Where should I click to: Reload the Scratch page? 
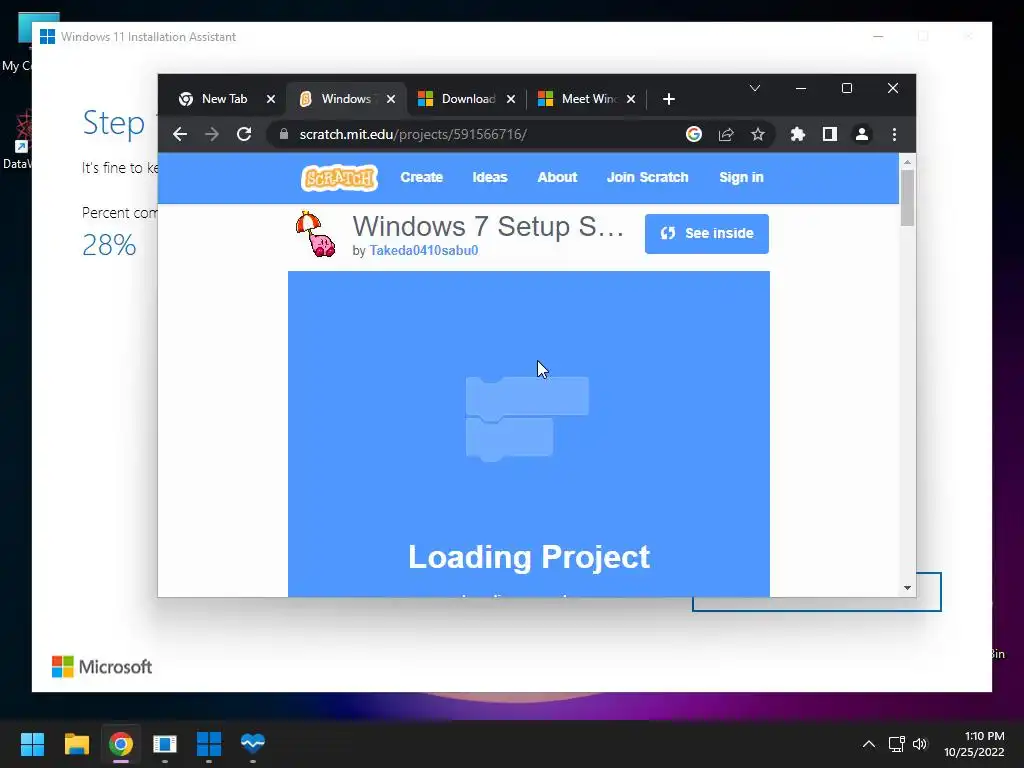point(244,135)
